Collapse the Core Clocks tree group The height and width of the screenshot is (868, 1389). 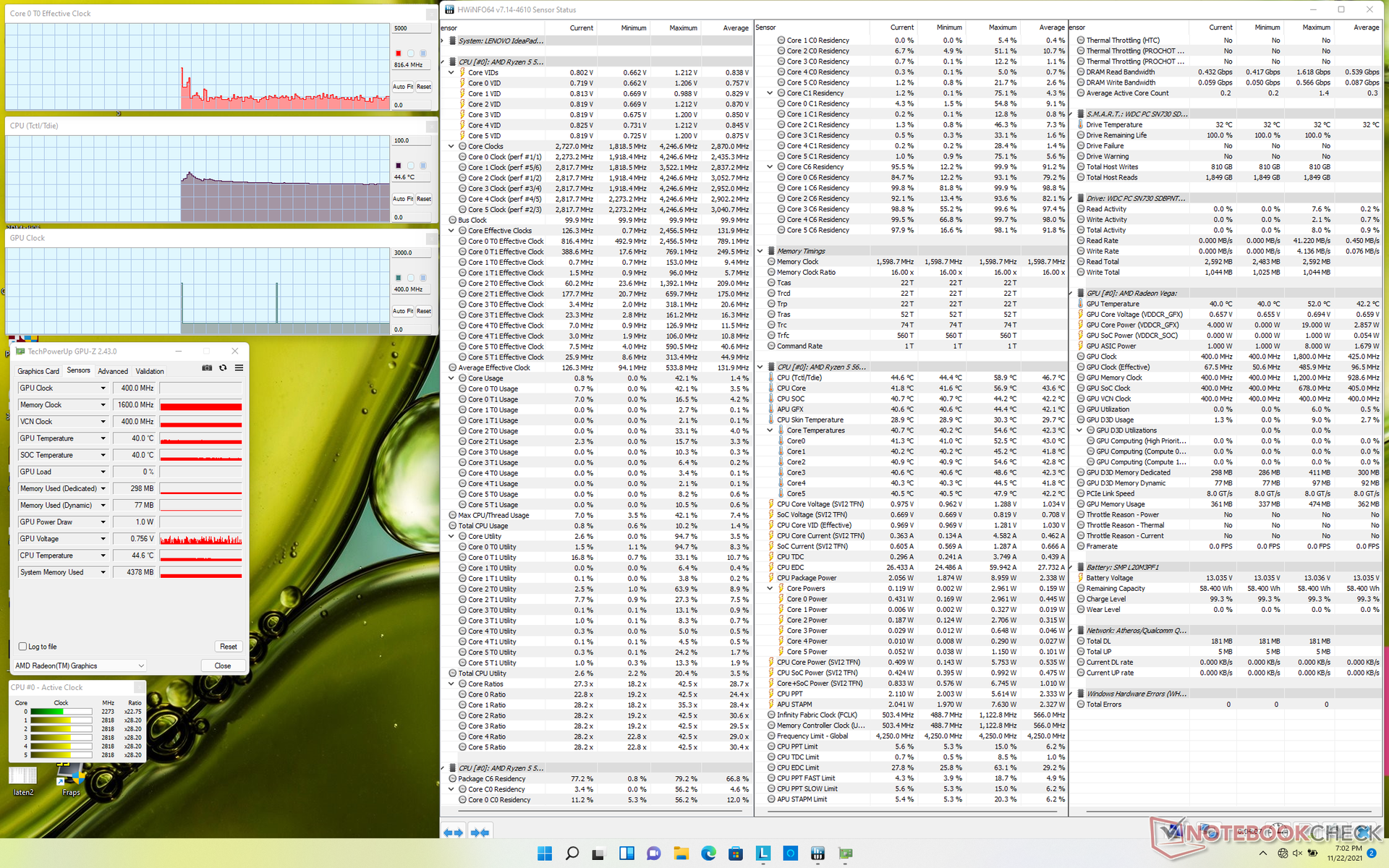point(451,146)
